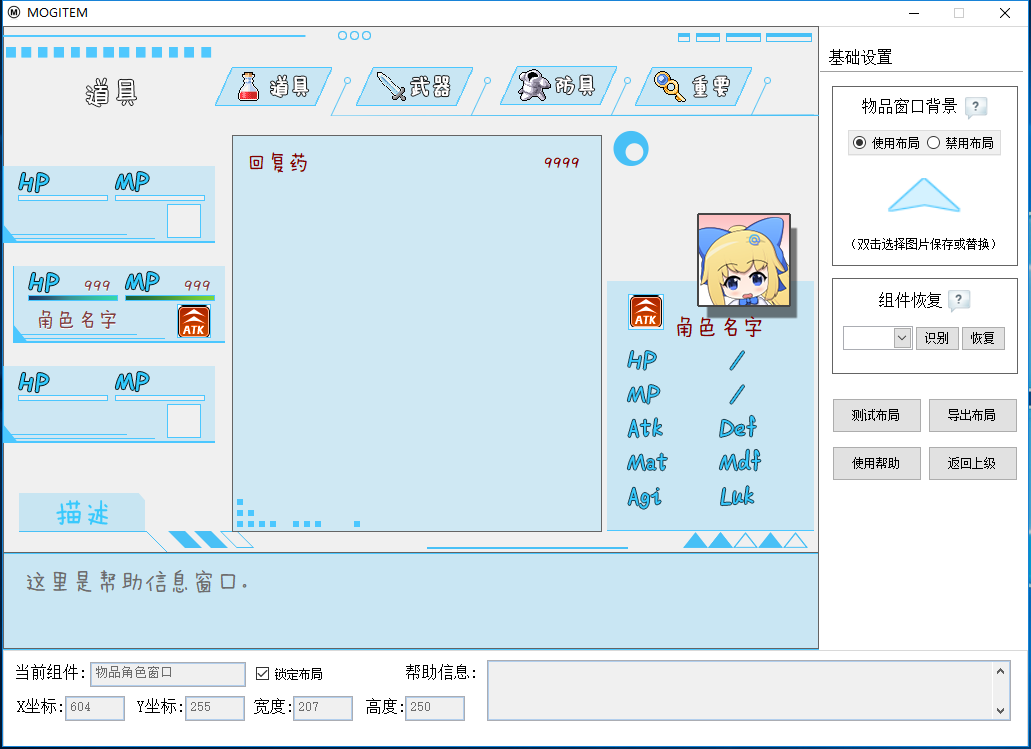The image size is (1031, 749).
Task: Click the 高度 field showing 250
Action: (x=435, y=708)
